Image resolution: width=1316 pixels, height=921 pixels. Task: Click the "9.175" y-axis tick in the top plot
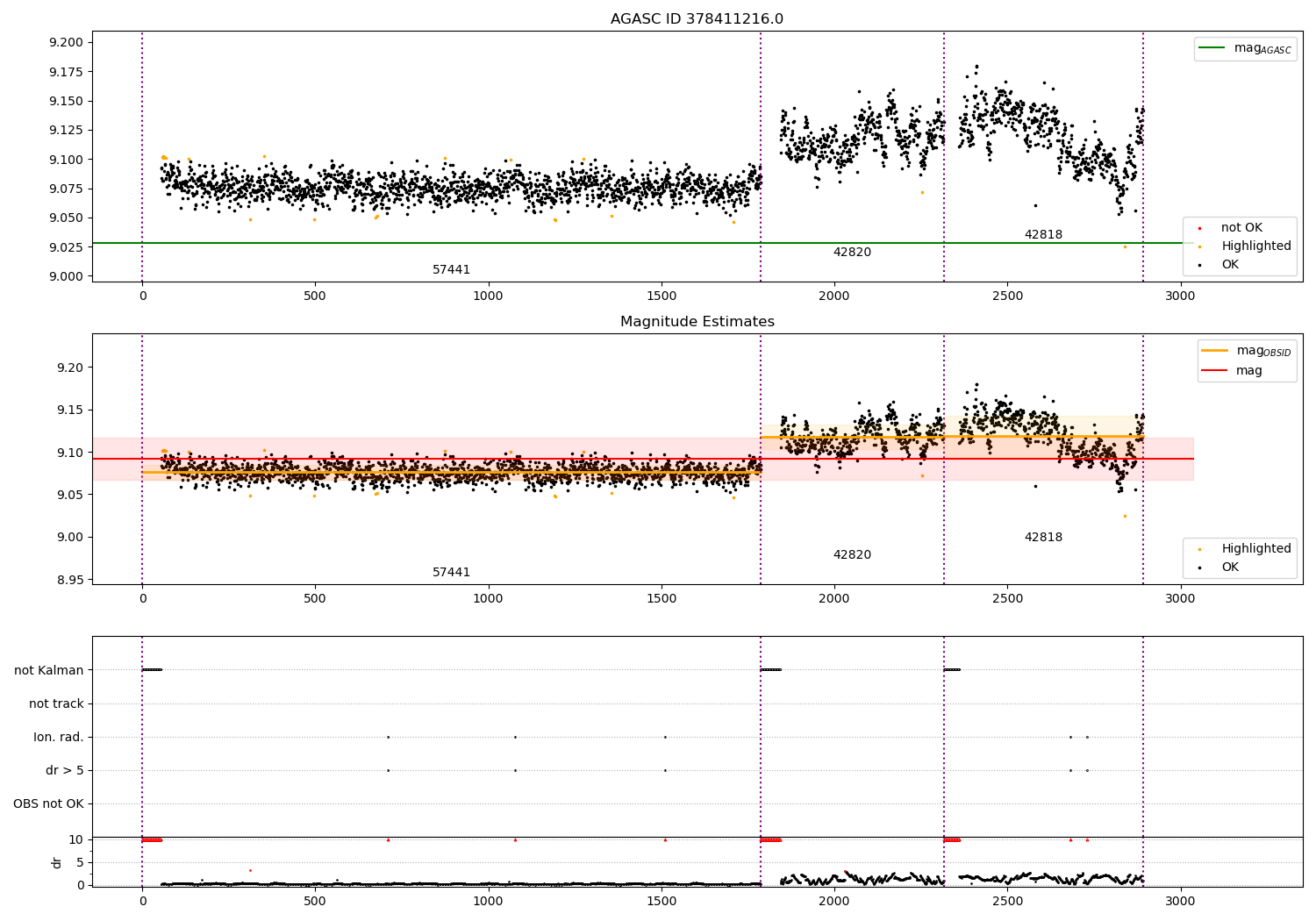(66, 72)
